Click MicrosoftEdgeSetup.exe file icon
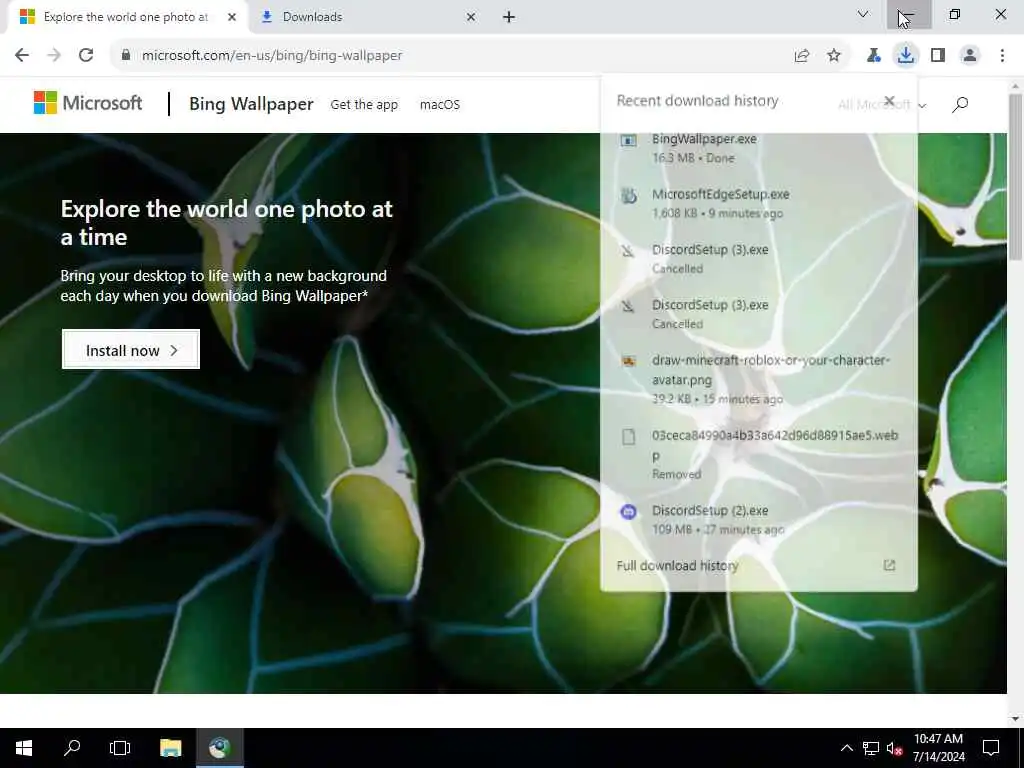Image resolution: width=1024 pixels, height=768 pixels. (628, 195)
